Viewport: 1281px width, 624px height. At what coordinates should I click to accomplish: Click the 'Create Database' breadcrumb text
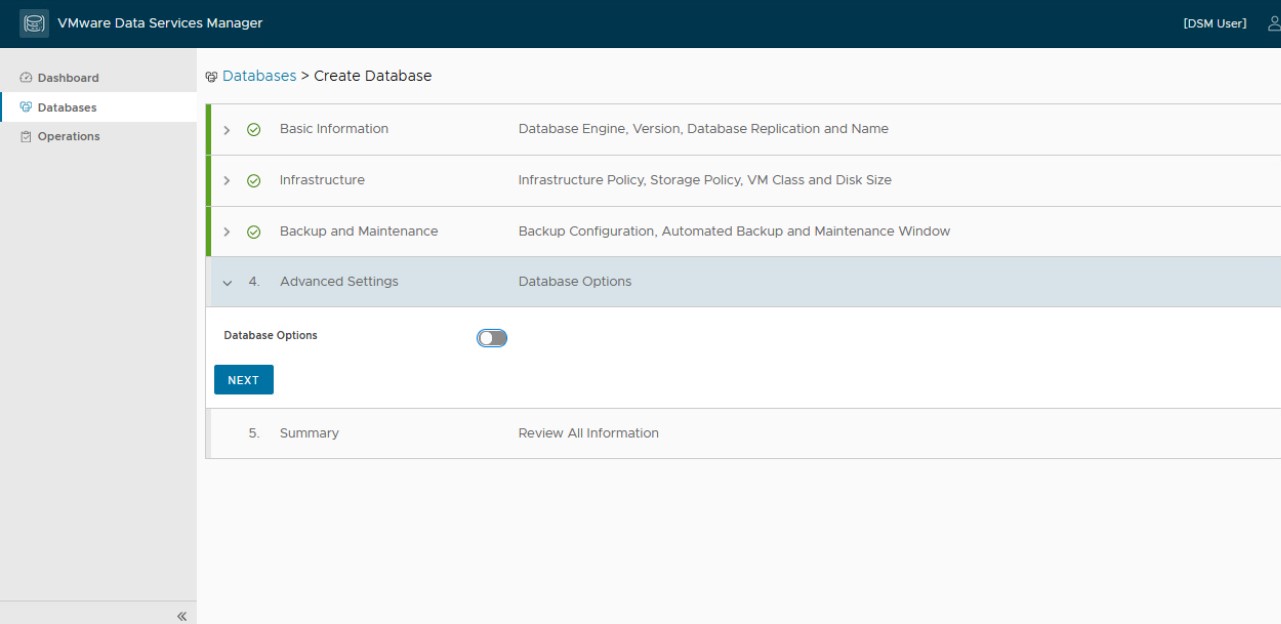(x=373, y=76)
